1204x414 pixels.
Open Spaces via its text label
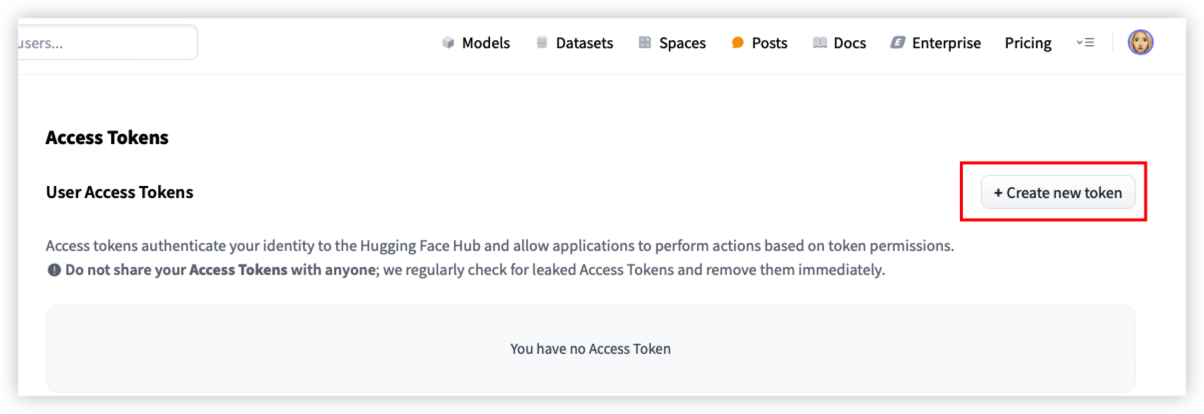pyautogui.click(x=682, y=43)
